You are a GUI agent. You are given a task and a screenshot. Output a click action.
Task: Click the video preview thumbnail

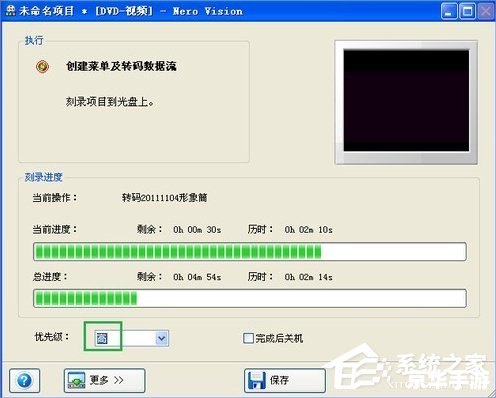point(406,101)
